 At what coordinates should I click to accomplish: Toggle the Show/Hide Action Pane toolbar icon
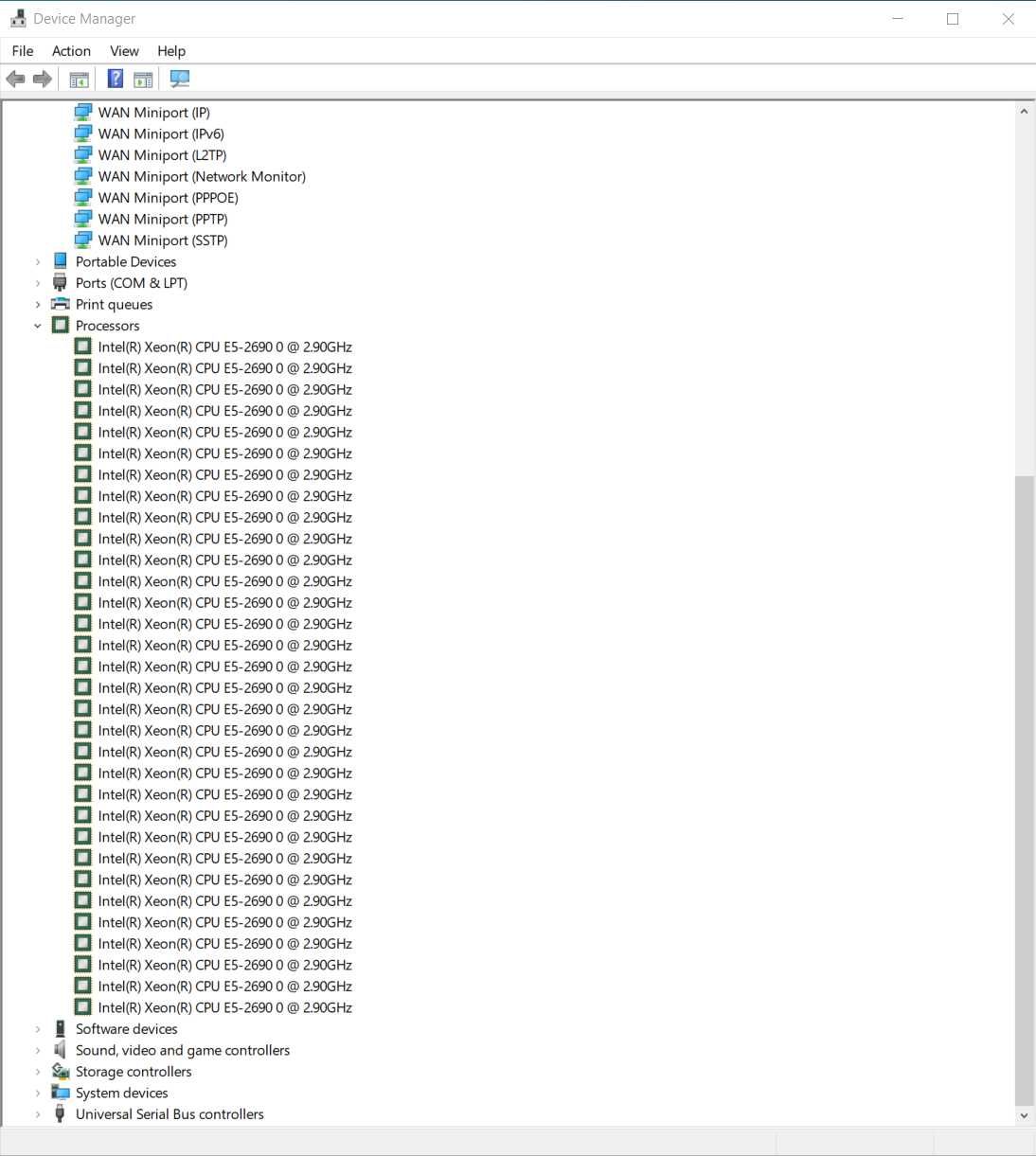click(143, 80)
